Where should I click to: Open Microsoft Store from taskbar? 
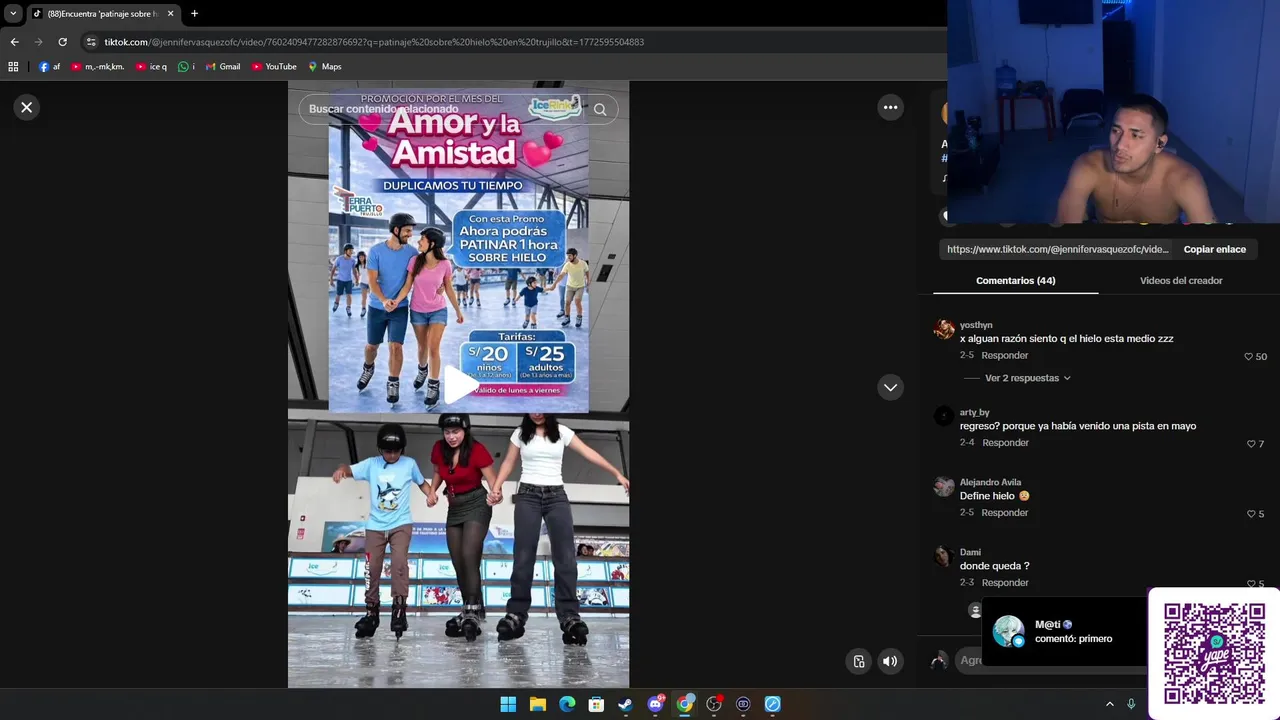(596, 704)
